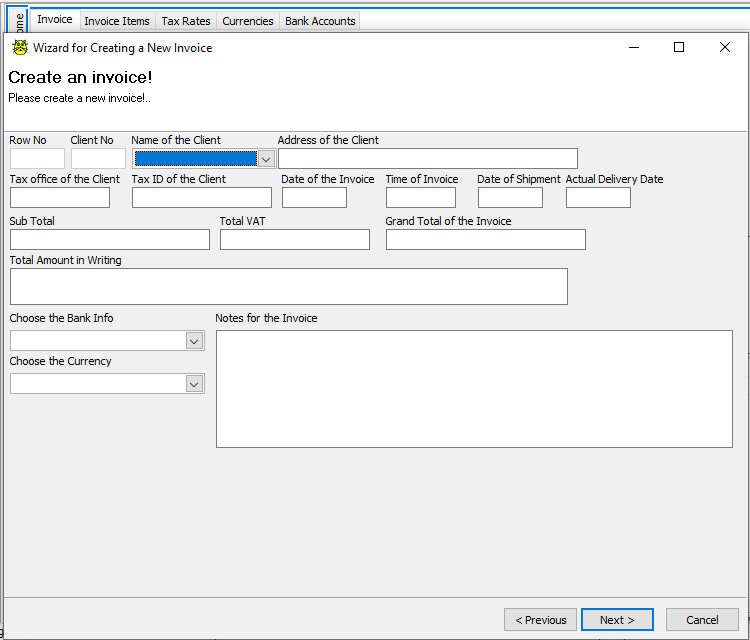The width and height of the screenshot is (750, 640).
Task: Expand the Name of the Client dropdown arrow
Action: point(266,159)
